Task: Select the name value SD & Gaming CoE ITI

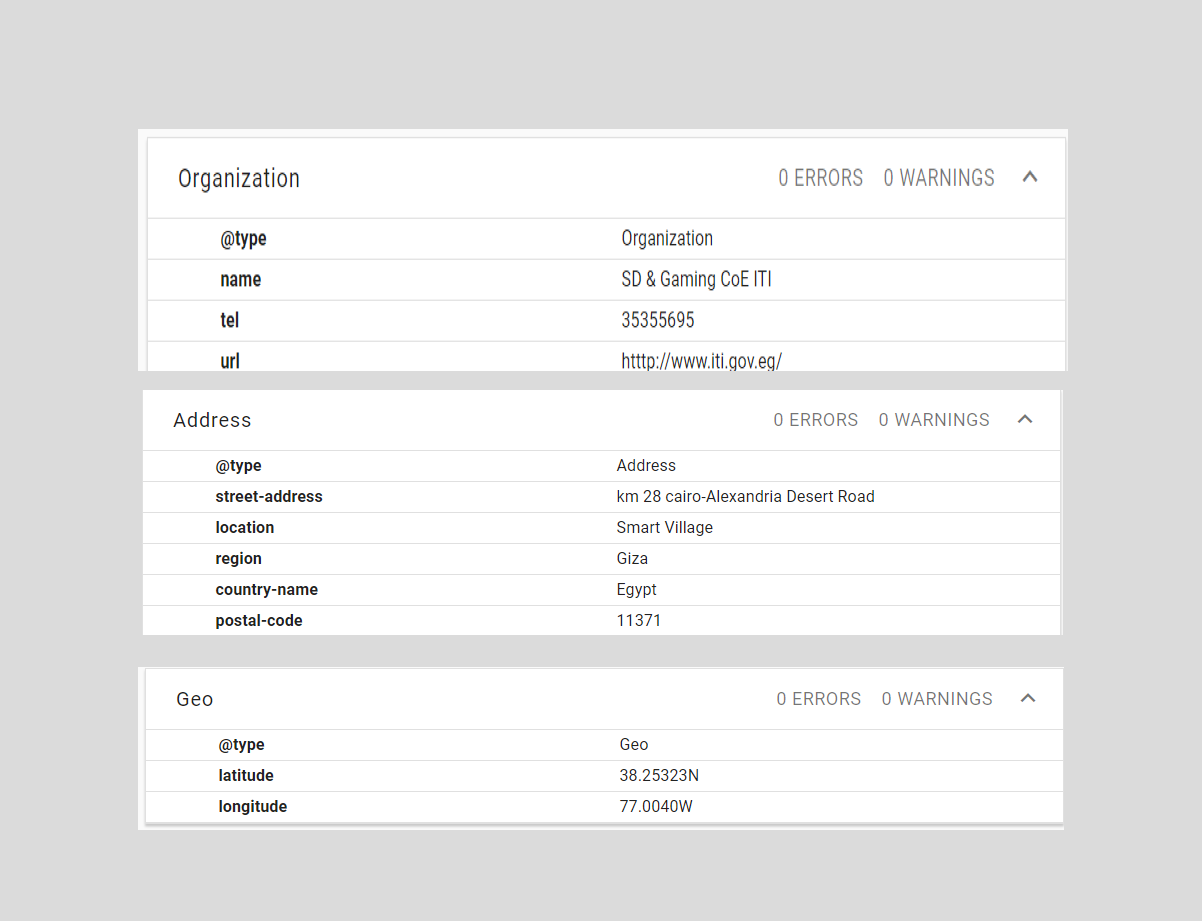Action: coord(696,279)
